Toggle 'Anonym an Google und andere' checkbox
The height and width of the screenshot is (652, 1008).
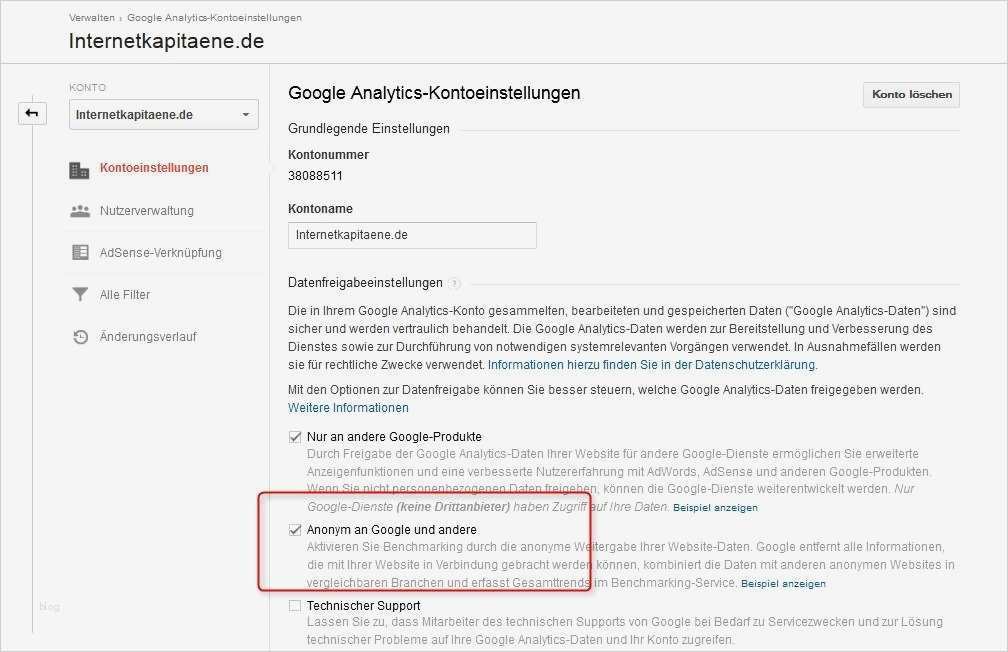[x=295, y=529]
